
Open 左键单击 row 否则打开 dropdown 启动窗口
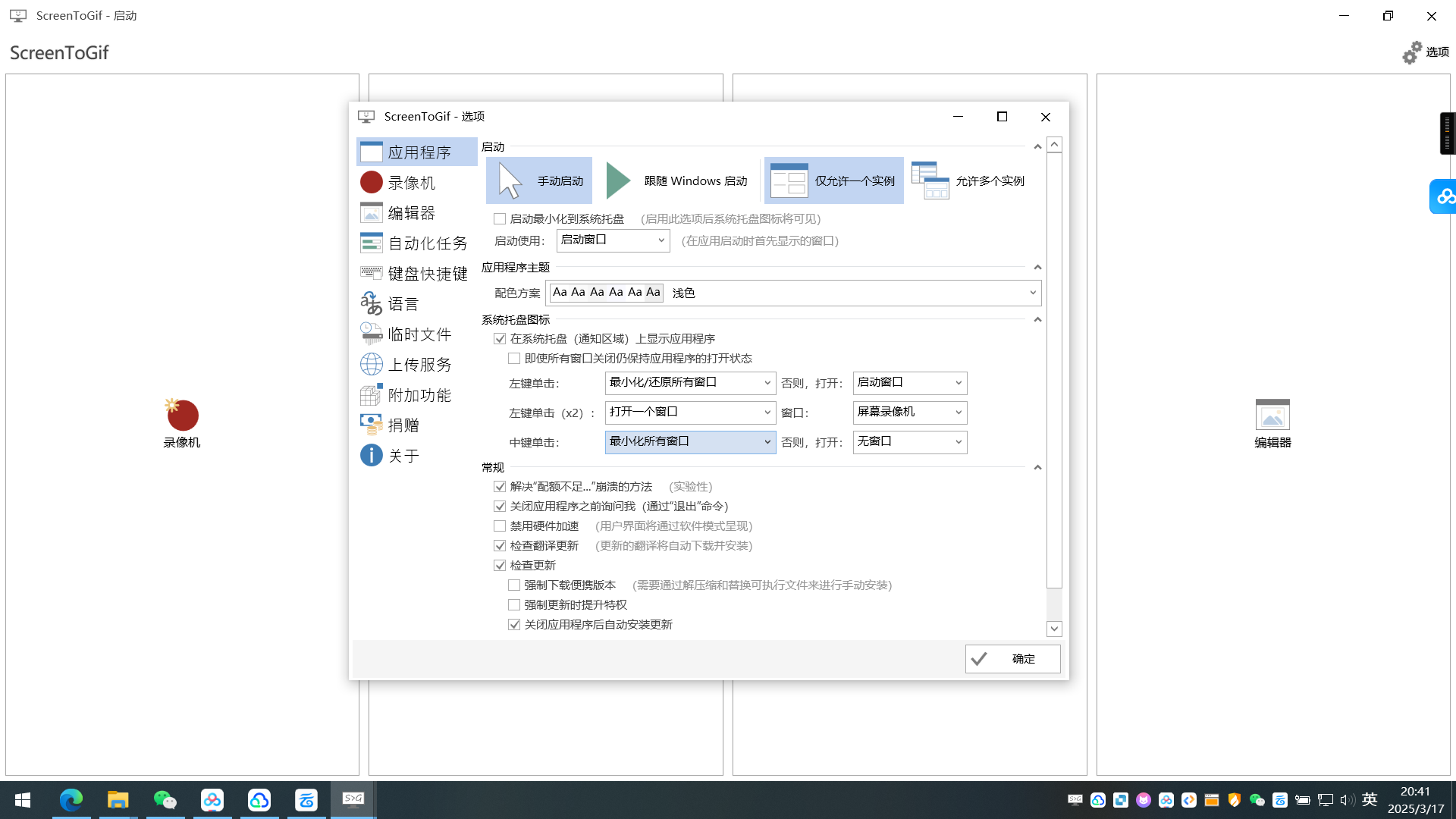[x=909, y=383]
